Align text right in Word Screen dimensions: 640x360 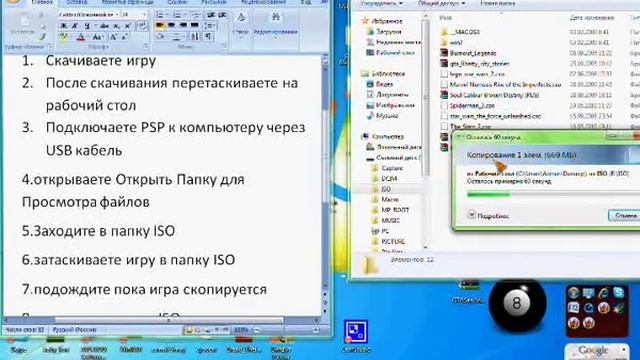point(183,25)
